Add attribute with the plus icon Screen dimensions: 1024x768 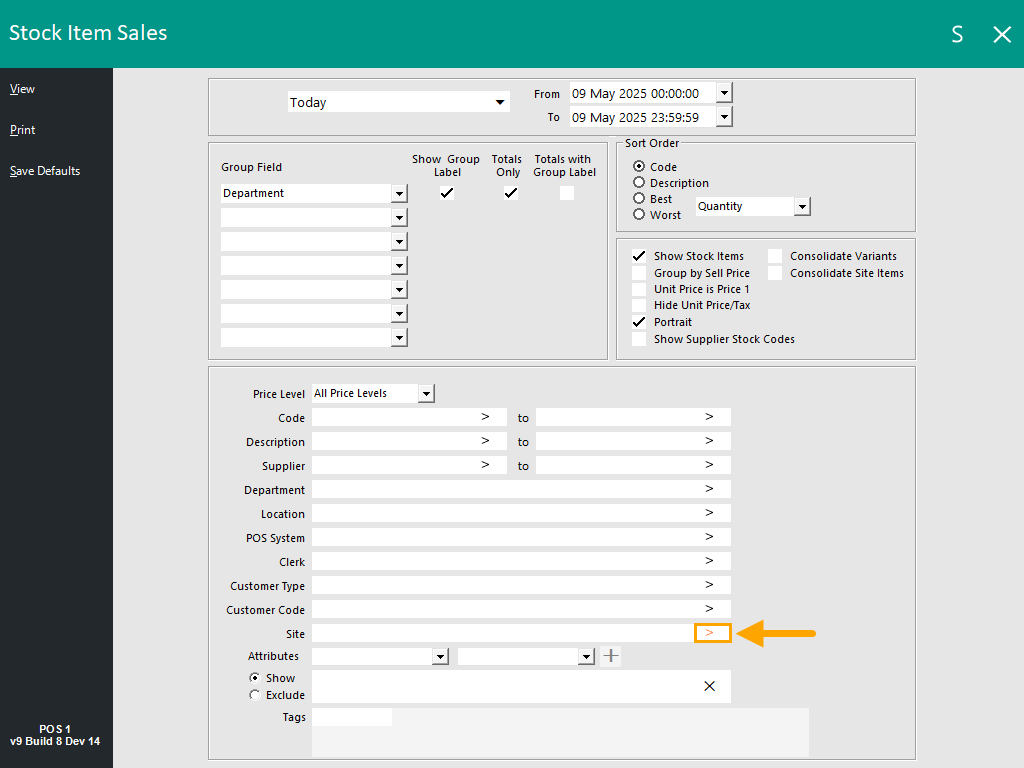[611, 656]
